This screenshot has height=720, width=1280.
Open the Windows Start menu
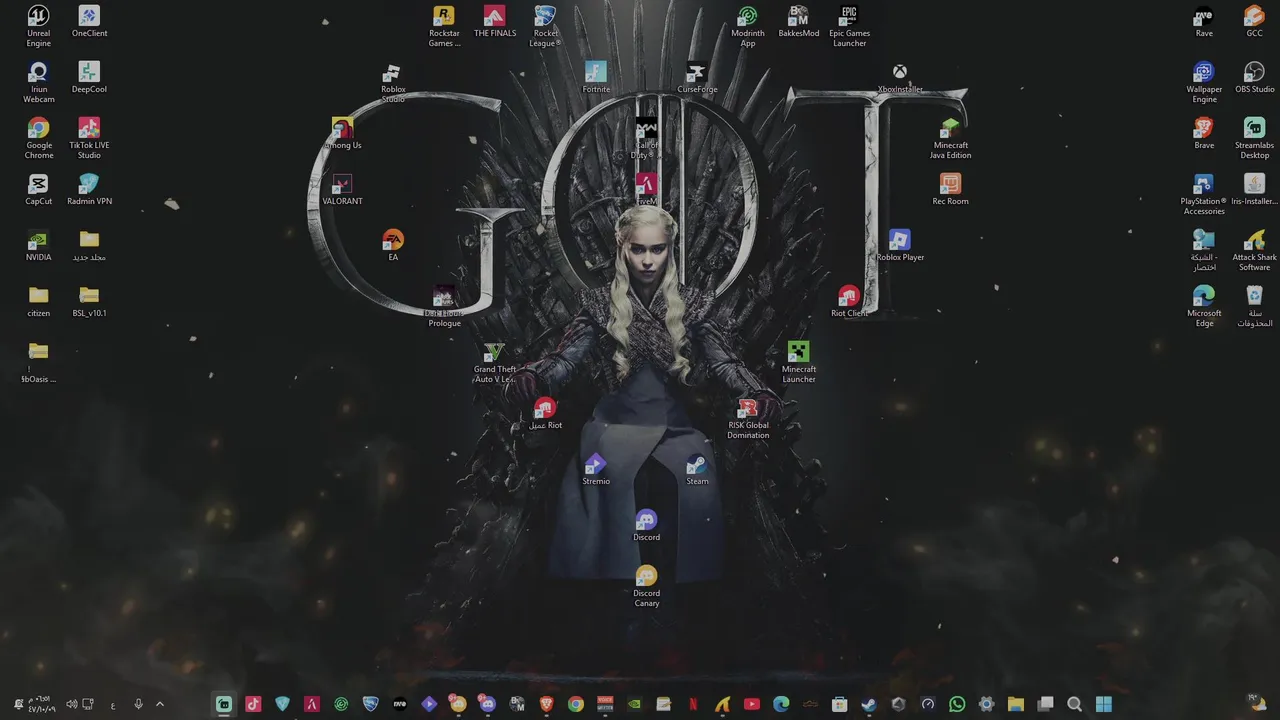(1104, 704)
